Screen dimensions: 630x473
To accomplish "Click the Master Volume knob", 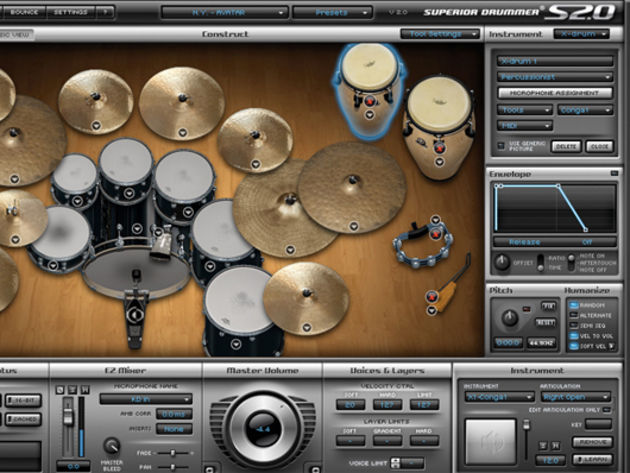I will (x=262, y=429).
